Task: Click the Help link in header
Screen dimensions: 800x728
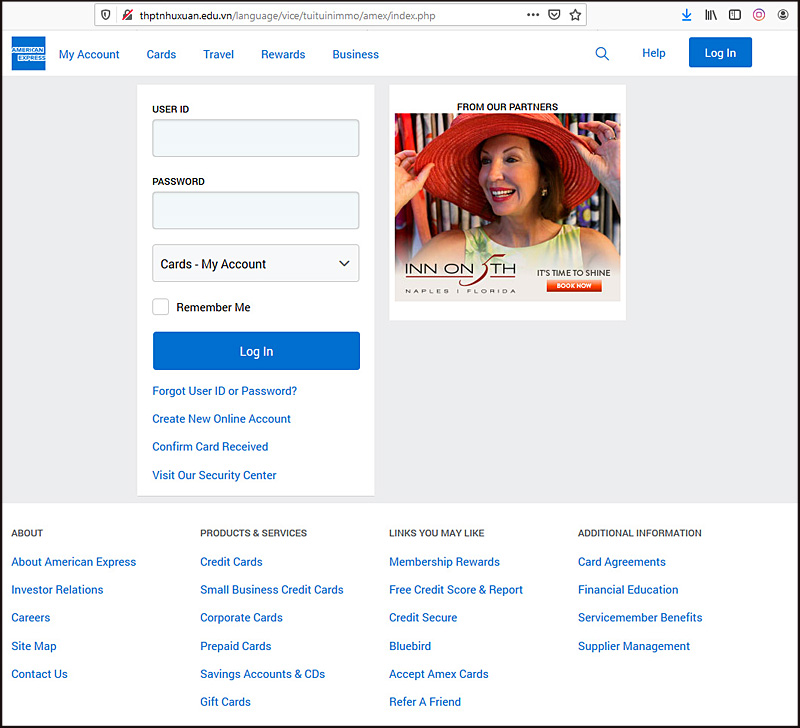Action: click(x=654, y=53)
